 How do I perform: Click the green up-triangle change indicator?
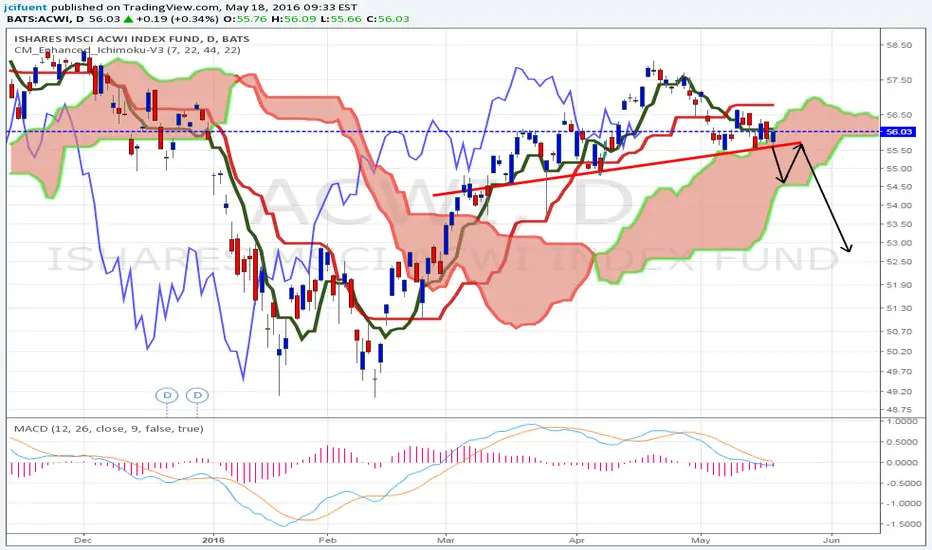[x=128, y=19]
